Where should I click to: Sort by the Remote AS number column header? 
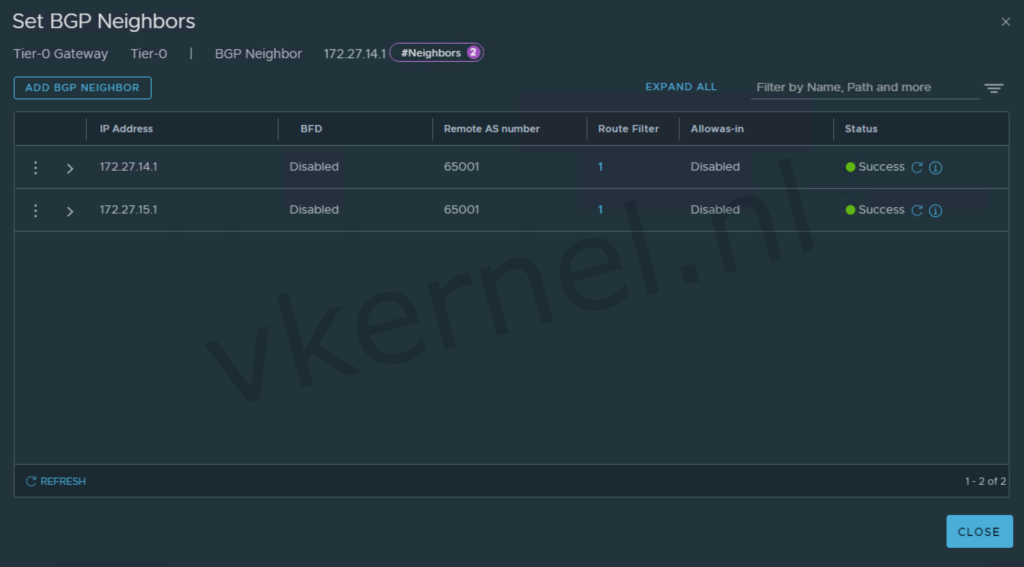point(491,129)
